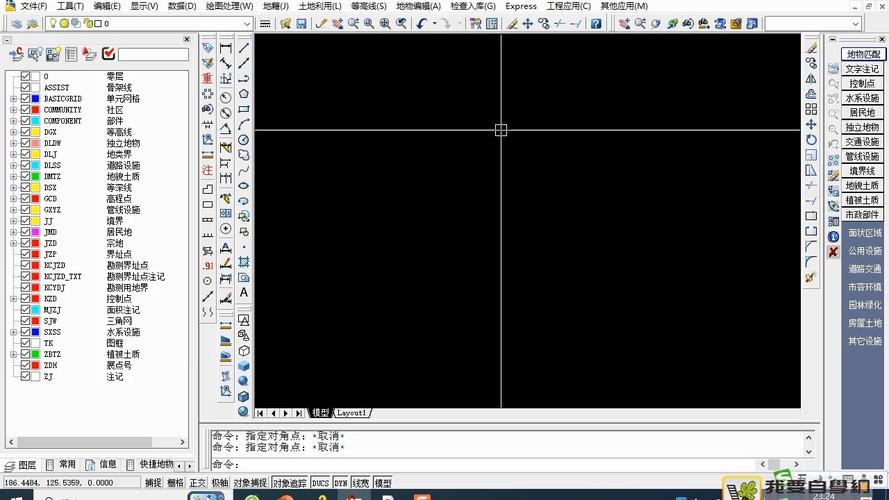Image resolution: width=889 pixels, height=500 pixels.
Task: Open the 文件(F) menu
Action: click(x=33, y=6)
